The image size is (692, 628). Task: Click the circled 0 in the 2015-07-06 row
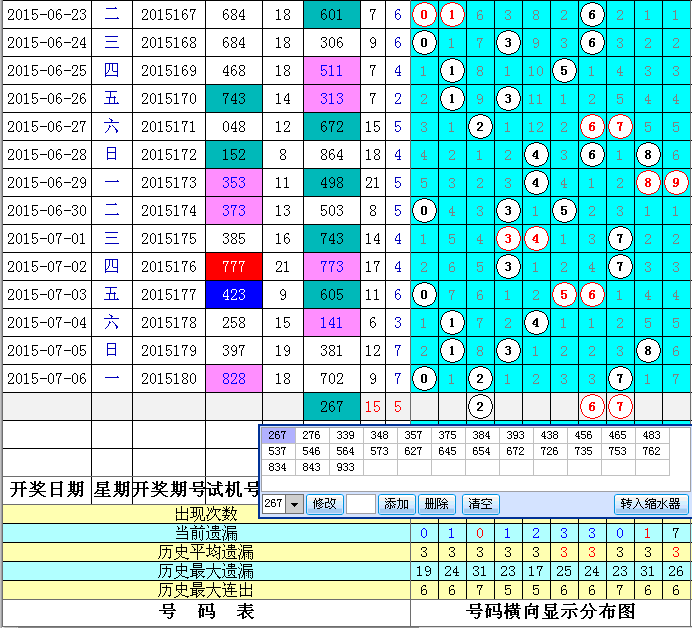pyautogui.click(x=424, y=379)
